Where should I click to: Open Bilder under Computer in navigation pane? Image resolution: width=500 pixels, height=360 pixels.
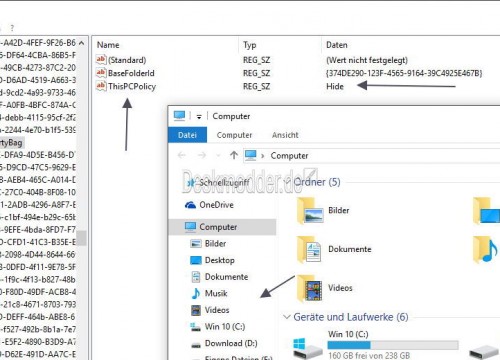[x=215, y=244]
